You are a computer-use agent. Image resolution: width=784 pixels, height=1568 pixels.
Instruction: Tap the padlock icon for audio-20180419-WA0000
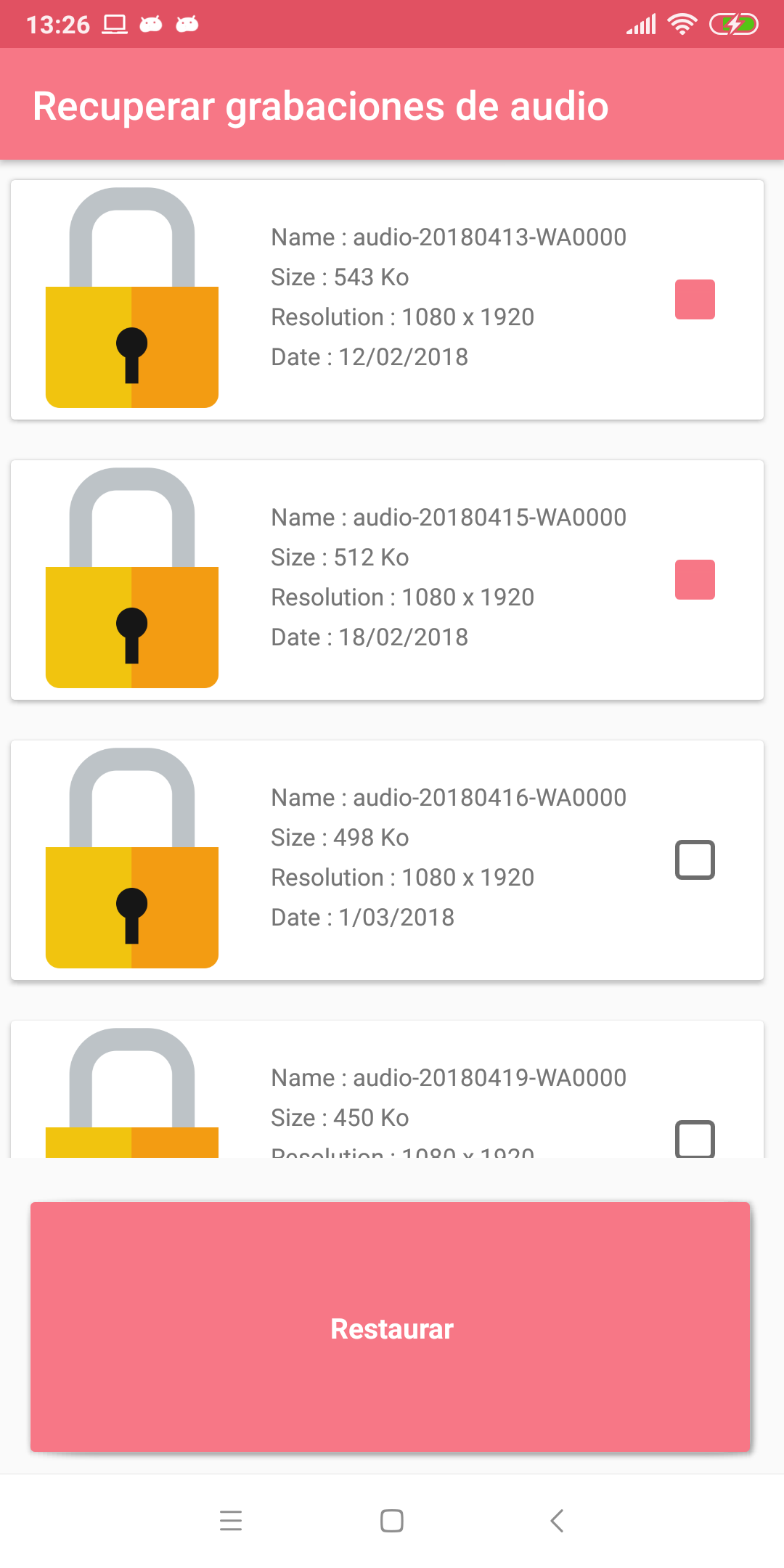pyautogui.click(x=132, y=1093)
